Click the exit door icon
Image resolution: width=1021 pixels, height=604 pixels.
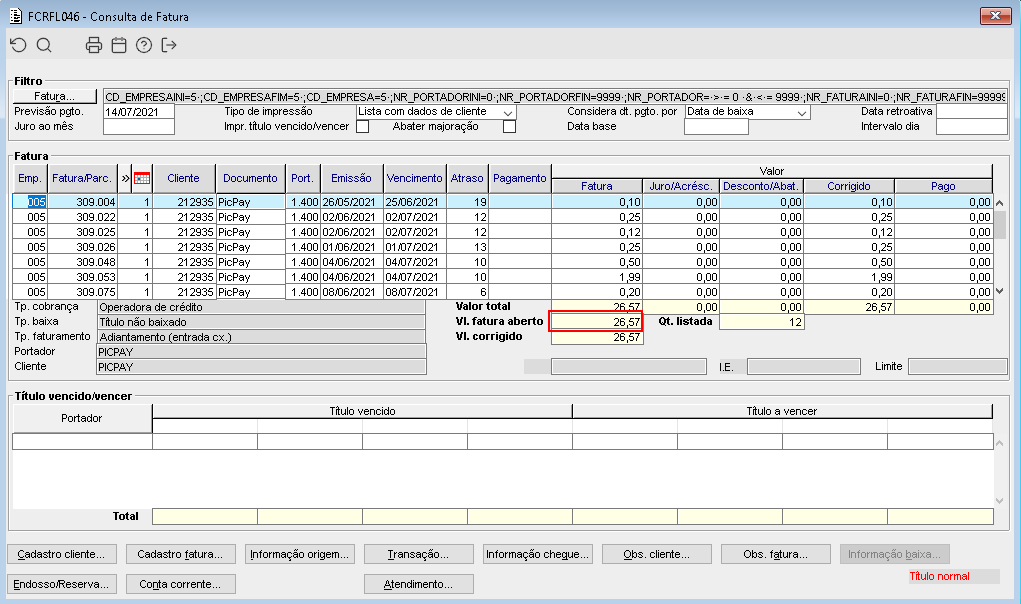point(169,45)
